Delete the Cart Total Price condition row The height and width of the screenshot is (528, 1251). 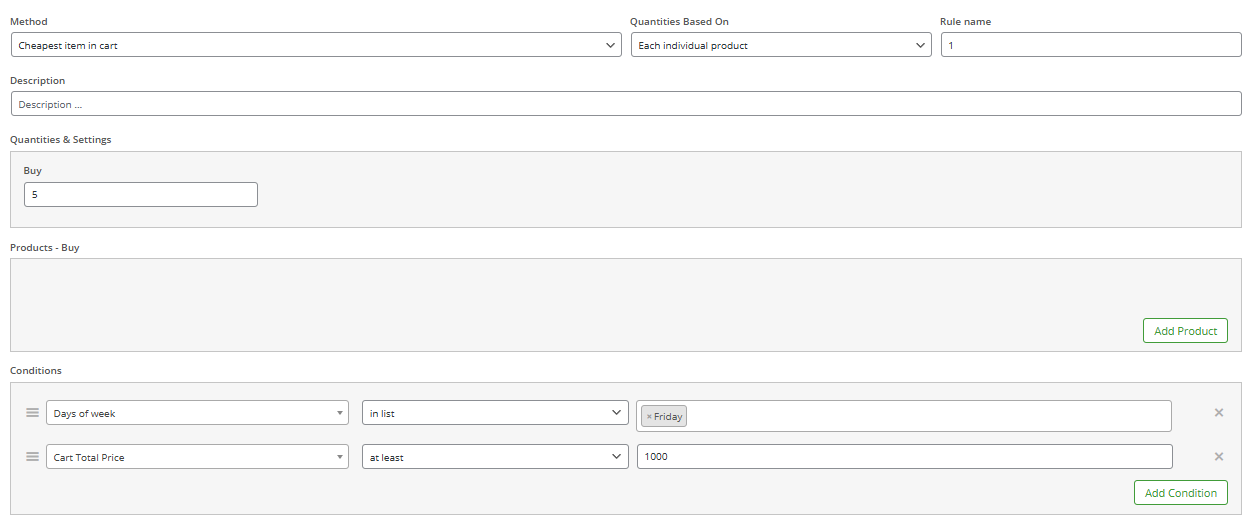pyautogui.click(x=1219, y=457)
